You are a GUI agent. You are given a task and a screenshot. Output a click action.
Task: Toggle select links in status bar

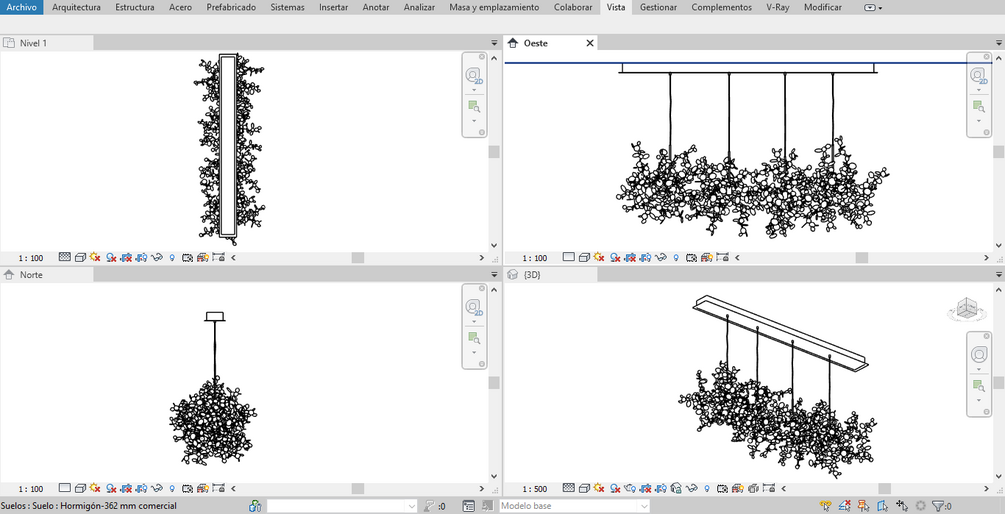[826, 506]
